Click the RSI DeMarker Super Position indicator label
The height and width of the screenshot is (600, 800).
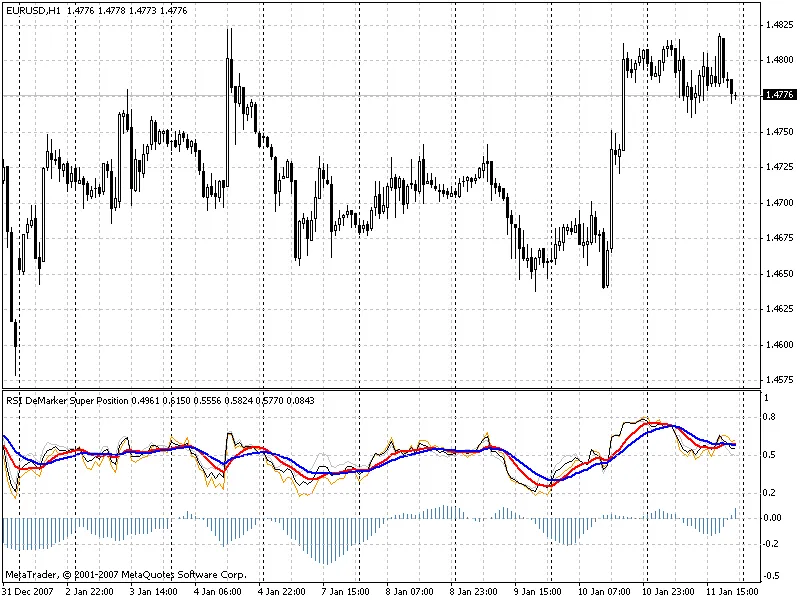[x=68, y=400]
